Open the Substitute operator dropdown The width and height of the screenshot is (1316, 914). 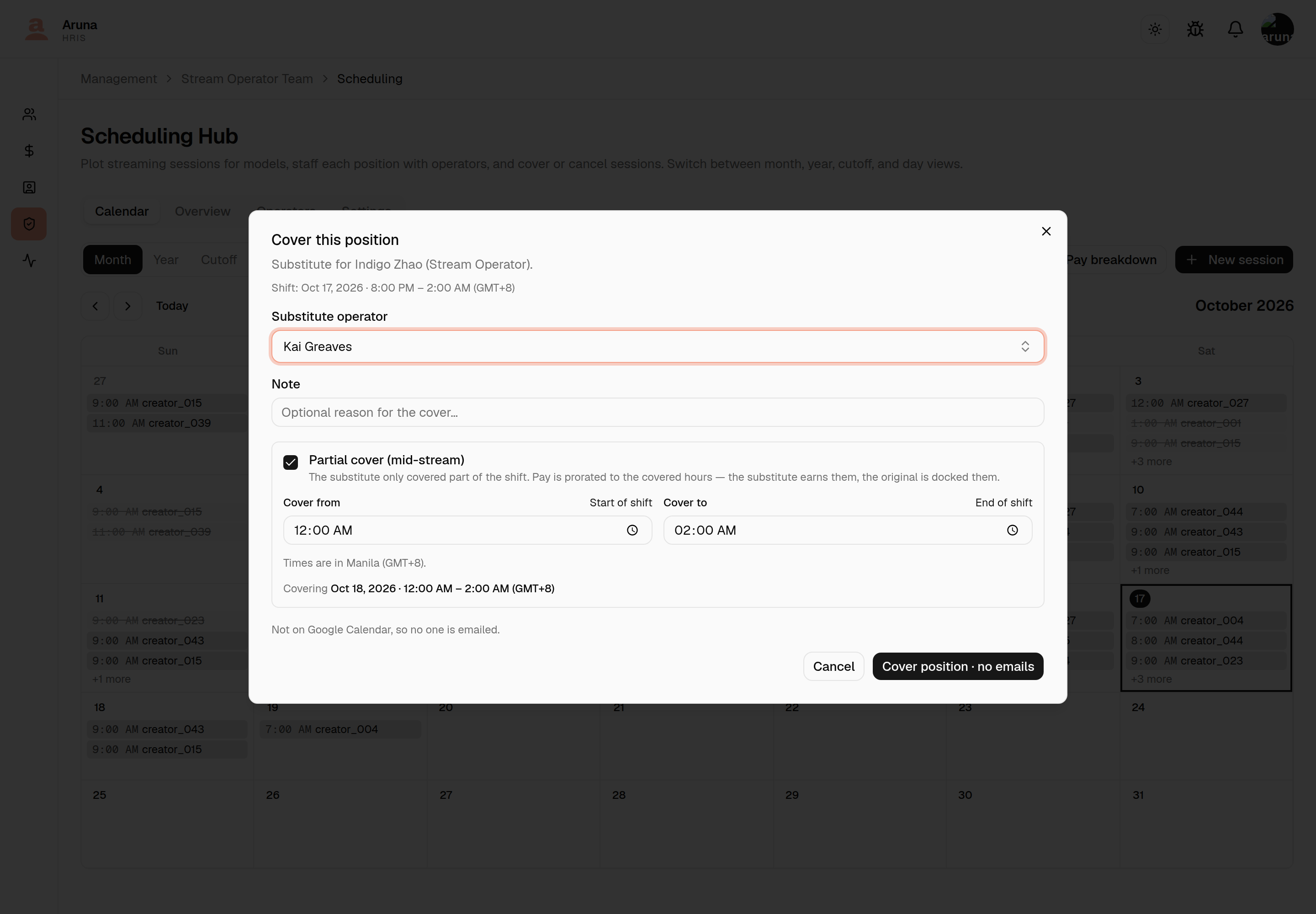click(658, 346)
